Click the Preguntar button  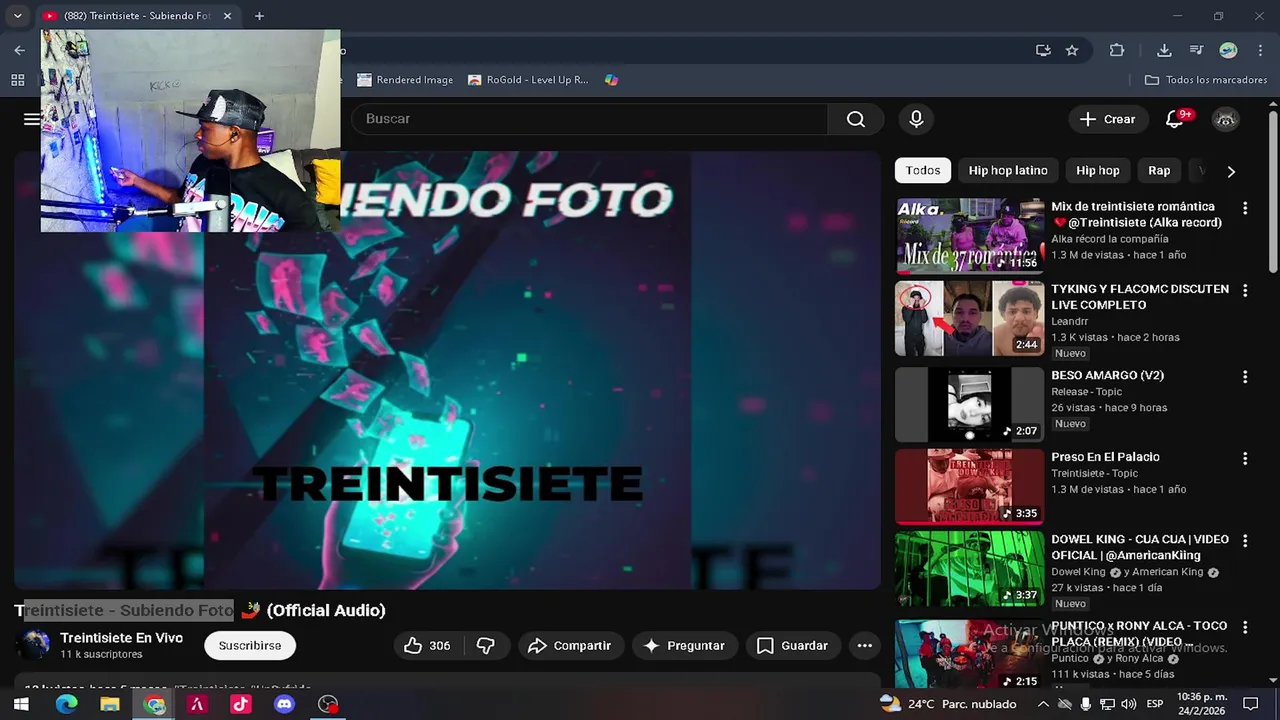685,646
